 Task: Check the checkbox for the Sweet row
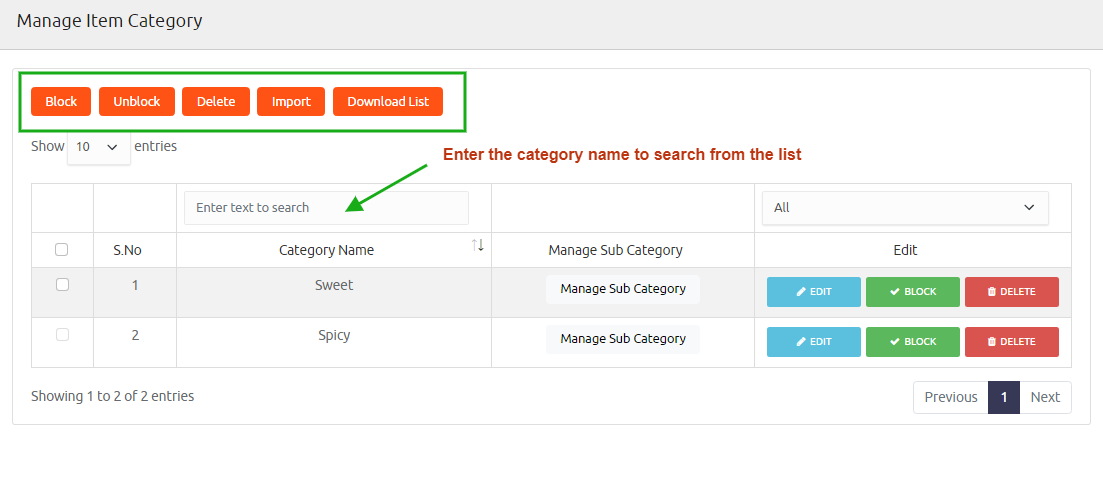[62, 285]
